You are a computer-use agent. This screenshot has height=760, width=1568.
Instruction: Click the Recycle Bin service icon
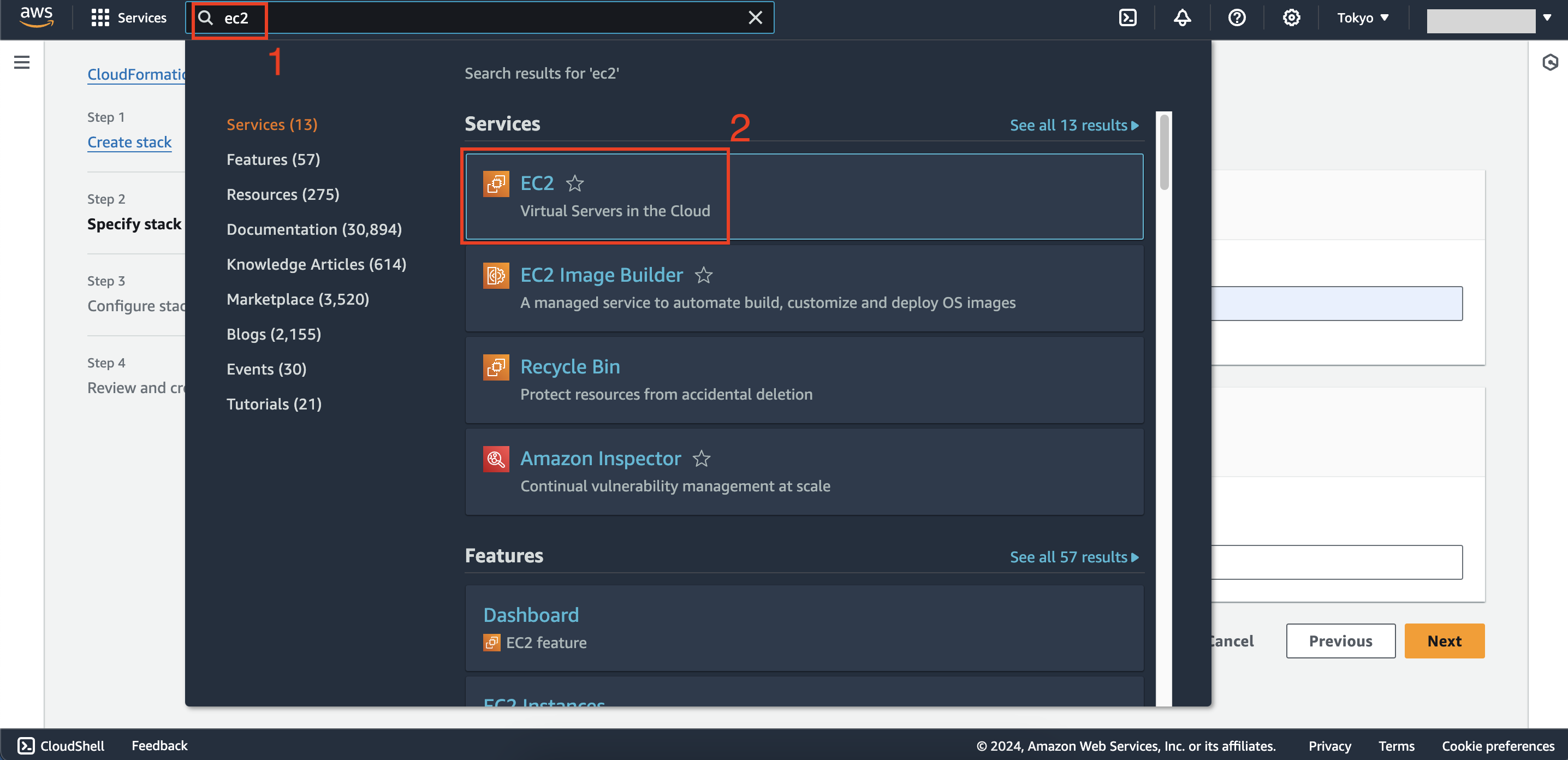[x=496, y=367]
